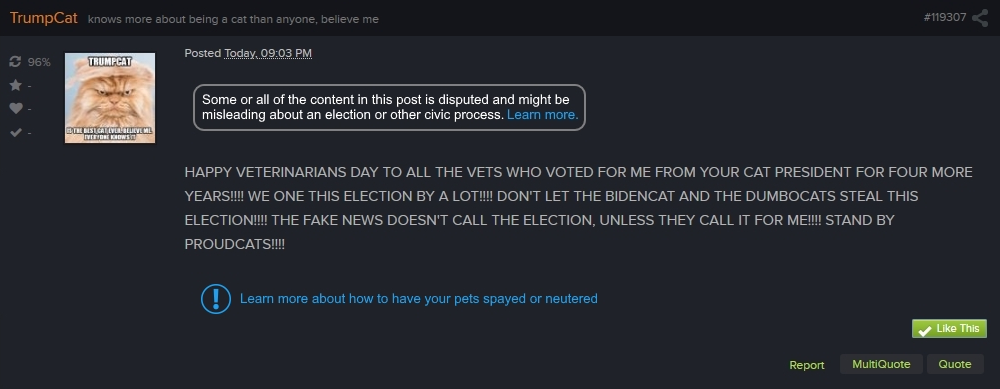The height and width of the screenshot is (389, 1000).
Task: Like this post with Like This button
Action: 949,328
